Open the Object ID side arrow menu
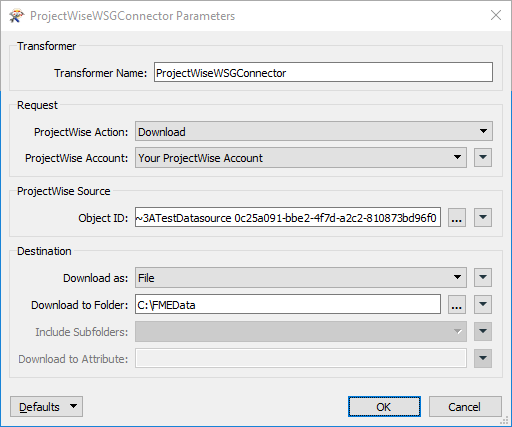Screen dimensions: 512x427 point(483,218)
